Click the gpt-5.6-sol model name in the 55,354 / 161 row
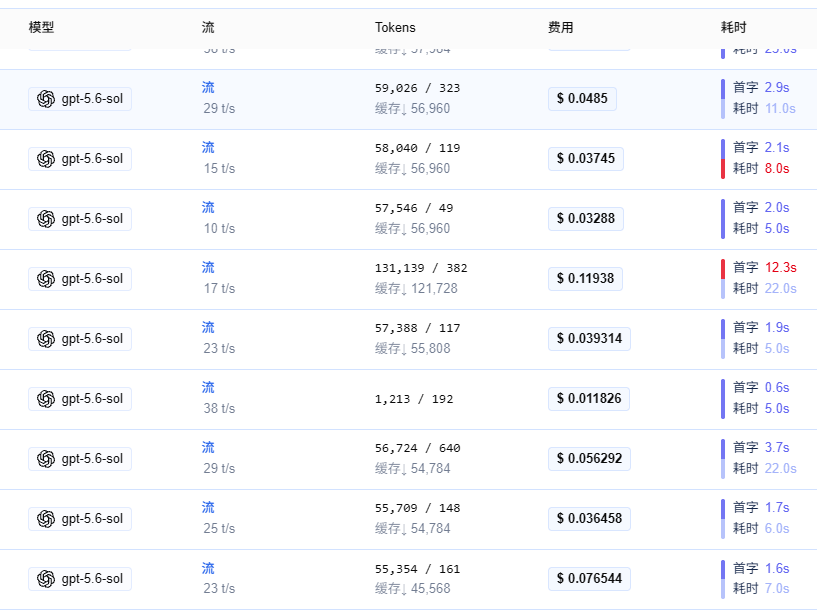Image resolution: width=817 pixels, height=612 pixels. (x=92, y=579)
